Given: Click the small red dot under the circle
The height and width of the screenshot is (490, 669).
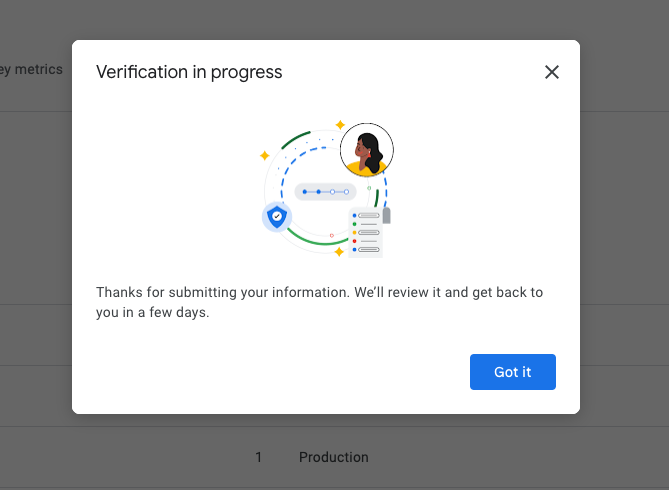Looking at the screenshot, I should tap(332, 235).
